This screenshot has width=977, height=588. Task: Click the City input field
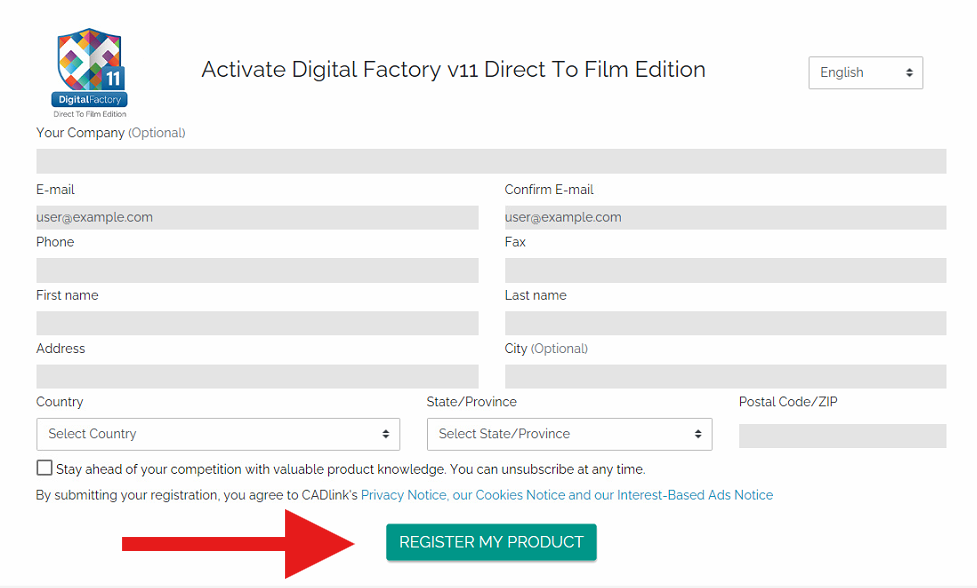pyautogui.click(x=725, y=376)
